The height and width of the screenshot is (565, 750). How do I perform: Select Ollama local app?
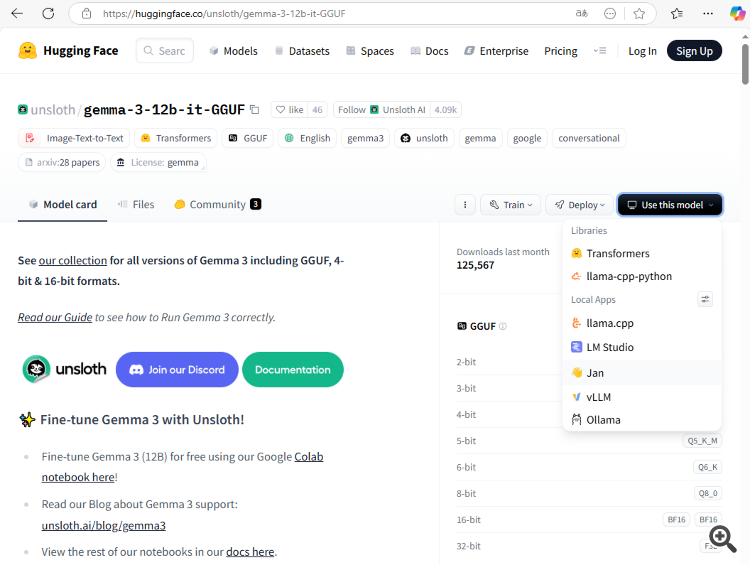(642, 420)
